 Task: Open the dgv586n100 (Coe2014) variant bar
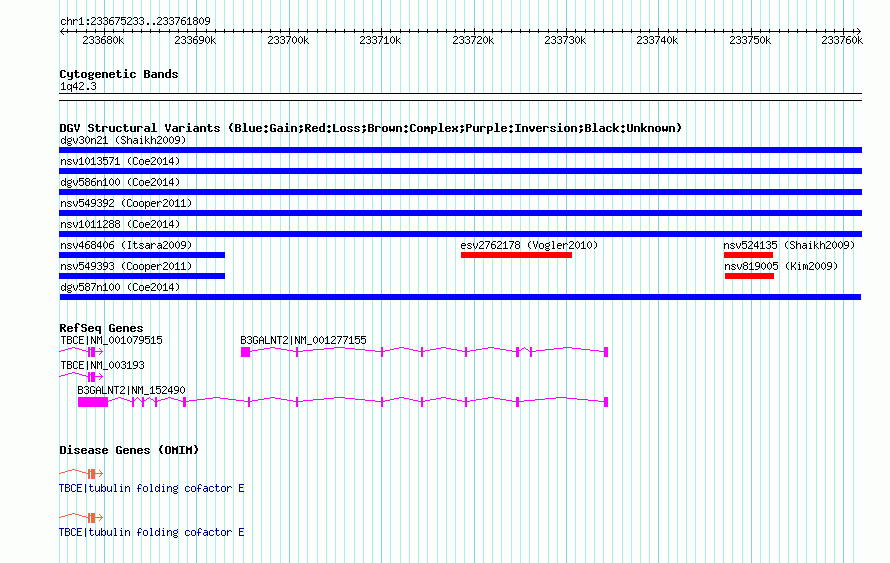[x=460, y=192]
